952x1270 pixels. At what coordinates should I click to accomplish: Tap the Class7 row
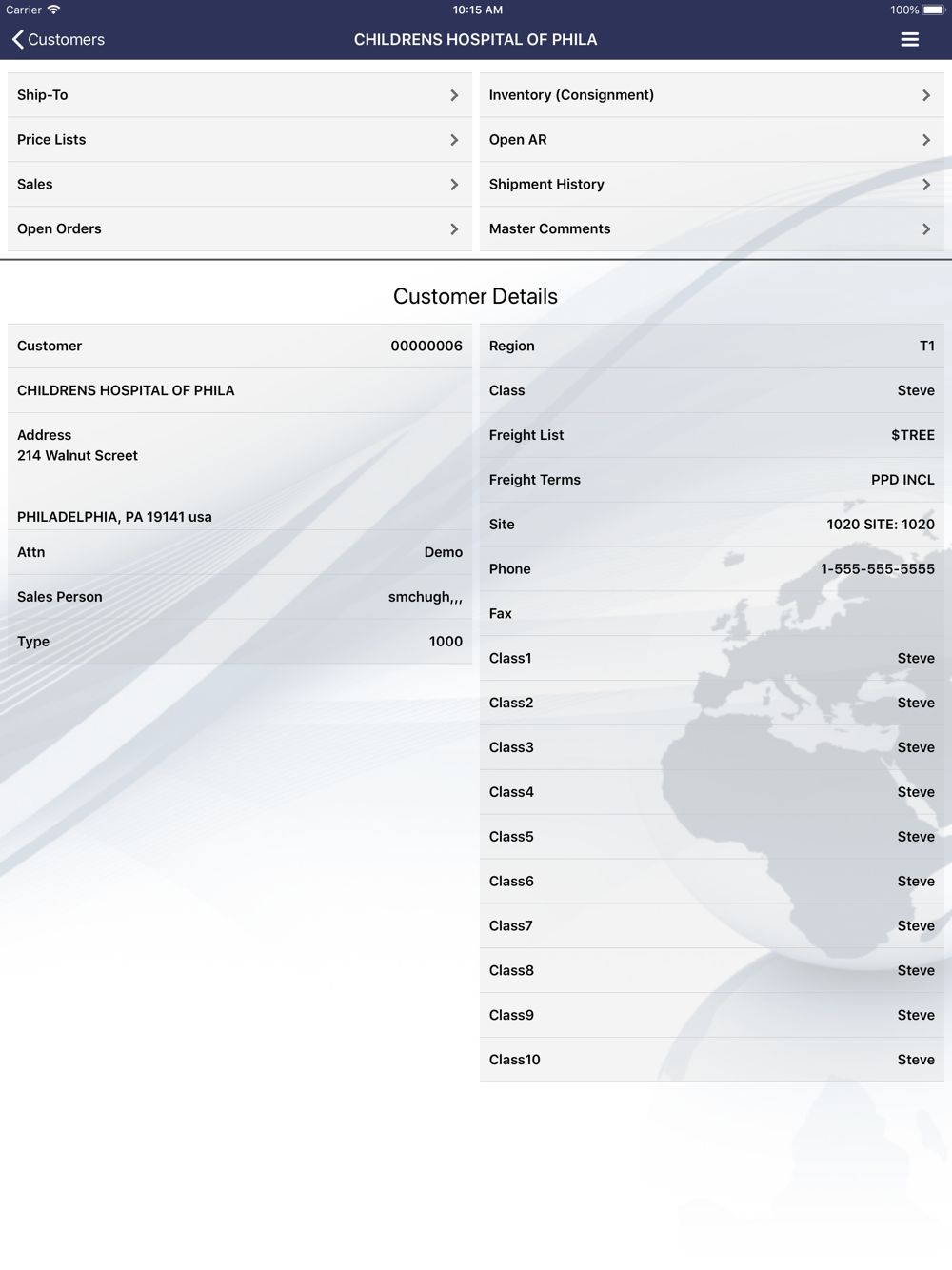point(712,927)
